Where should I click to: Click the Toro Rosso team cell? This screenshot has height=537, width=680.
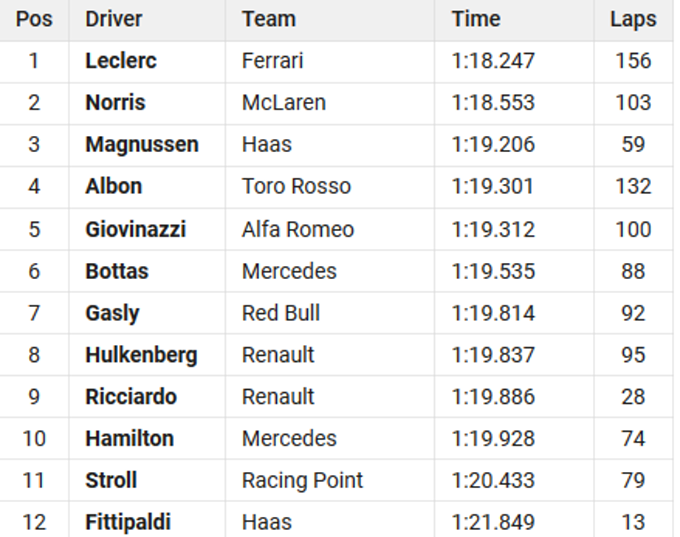tap(296, 186)
